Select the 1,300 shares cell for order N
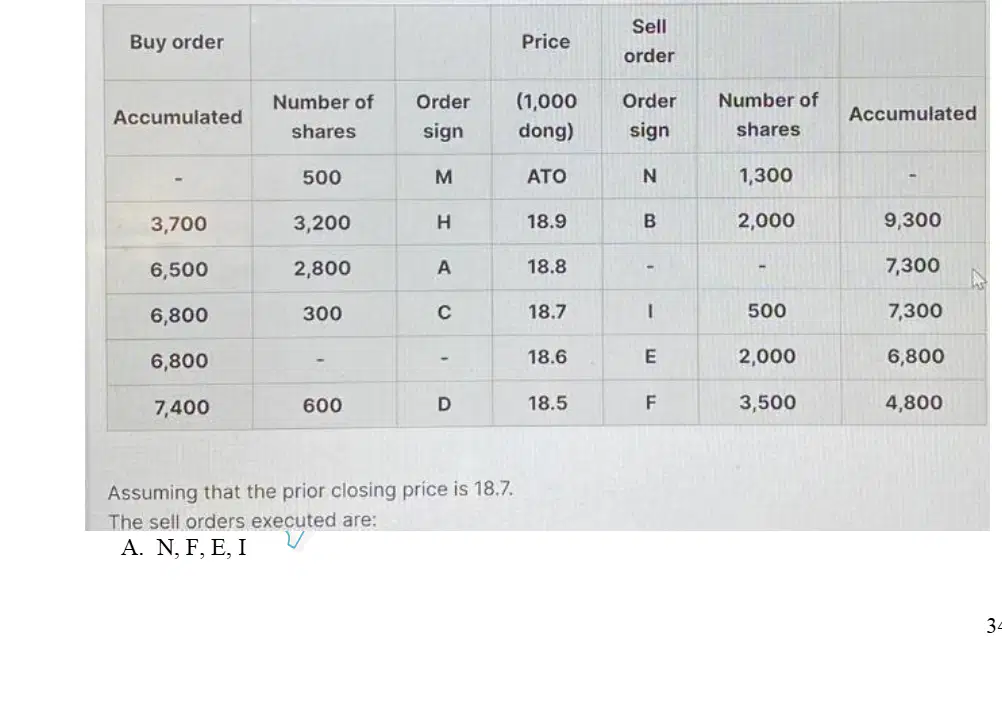 click(x=766, y=176)
